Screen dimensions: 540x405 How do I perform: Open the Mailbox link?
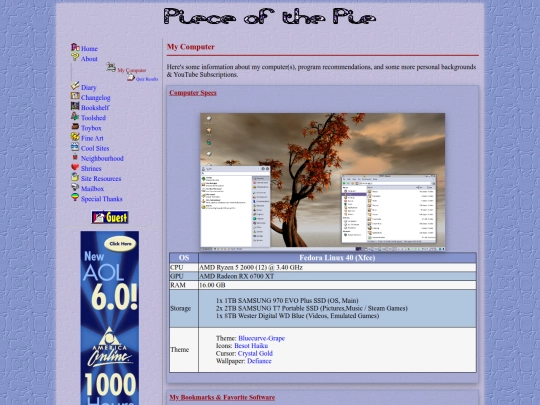click(92, 189)
